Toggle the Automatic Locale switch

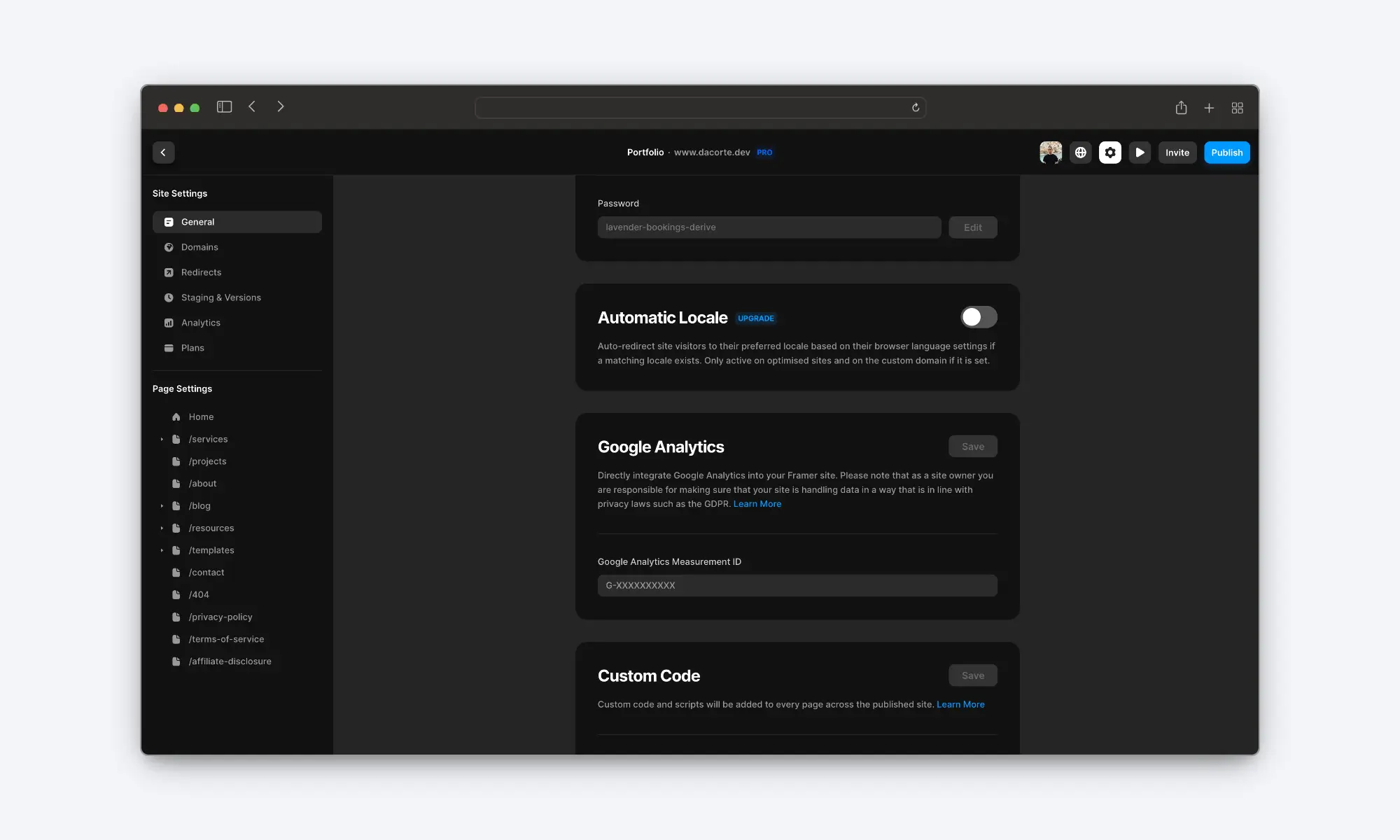[977, 317]
